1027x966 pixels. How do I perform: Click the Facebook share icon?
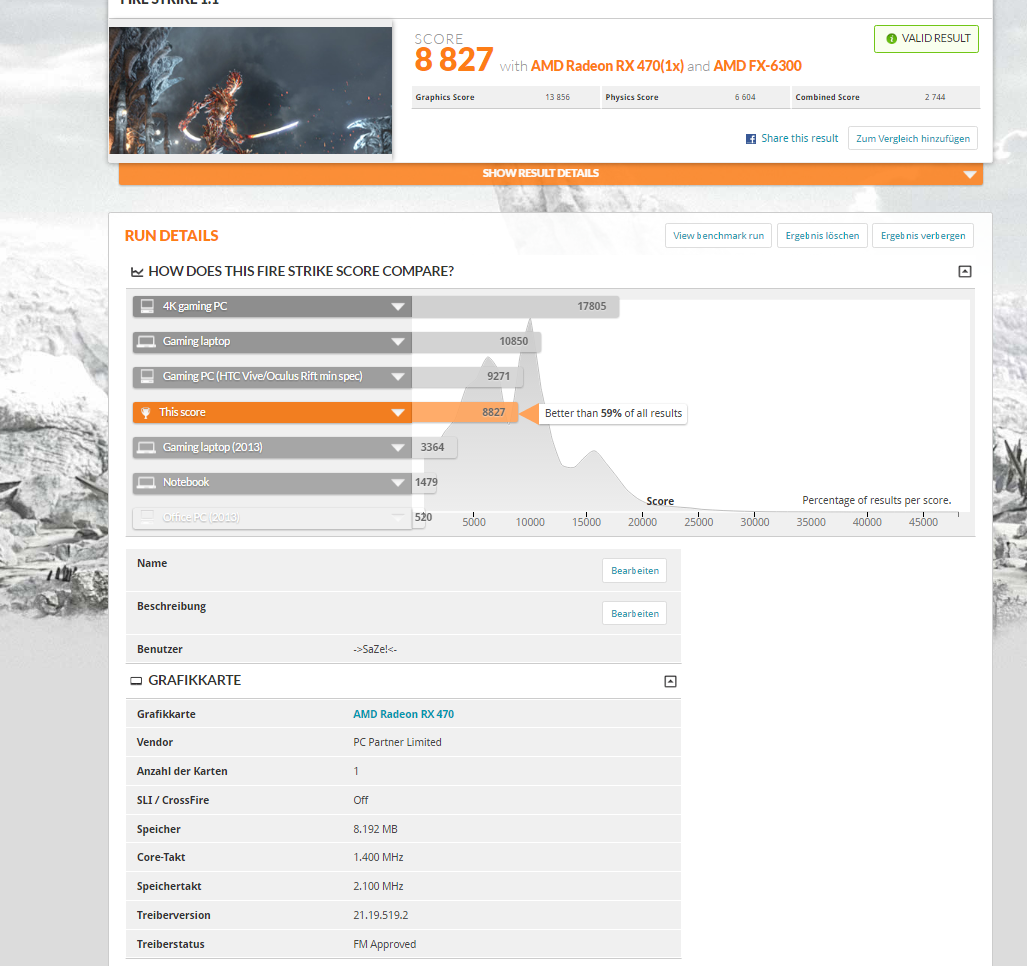(751, 139)
